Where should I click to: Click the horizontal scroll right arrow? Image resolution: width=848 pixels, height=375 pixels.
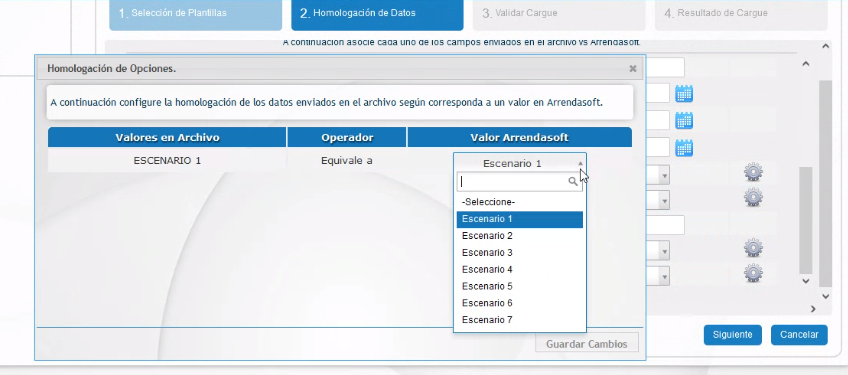pyautogui.click(x=813, y=308)
